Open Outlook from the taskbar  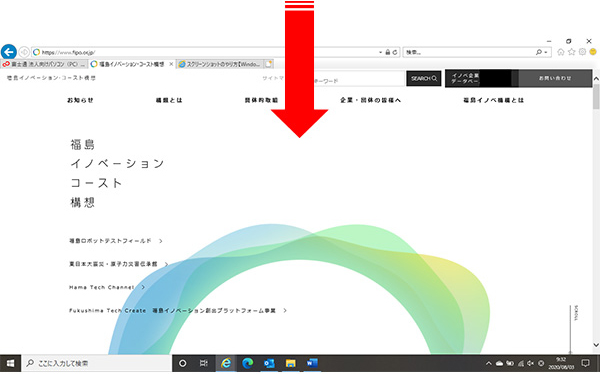click(x=269, y=363)
